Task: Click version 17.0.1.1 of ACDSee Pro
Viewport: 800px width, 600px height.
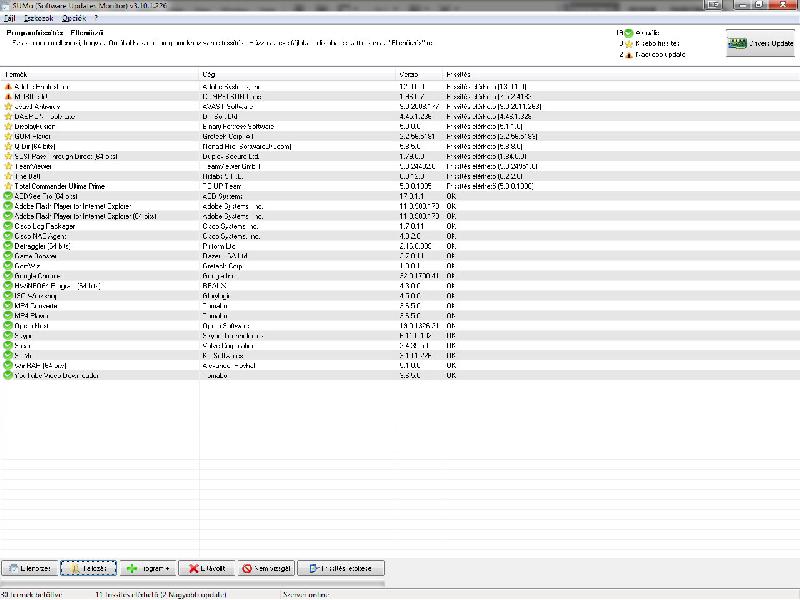Action: click(x=411, y=196)
